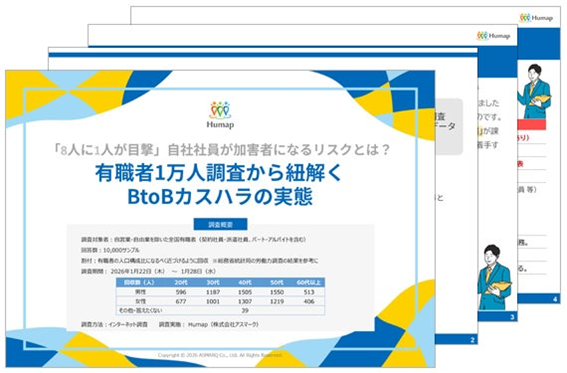
Task: Click the 調査期間 date line
Action: tap(149, 271)
